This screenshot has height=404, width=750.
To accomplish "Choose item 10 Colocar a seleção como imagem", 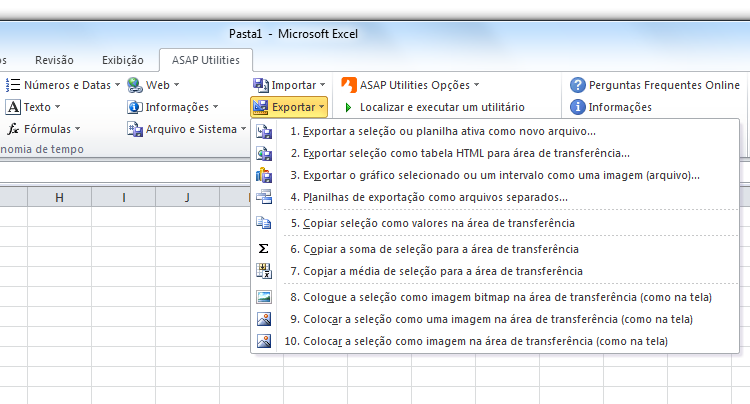I will 495,341.
